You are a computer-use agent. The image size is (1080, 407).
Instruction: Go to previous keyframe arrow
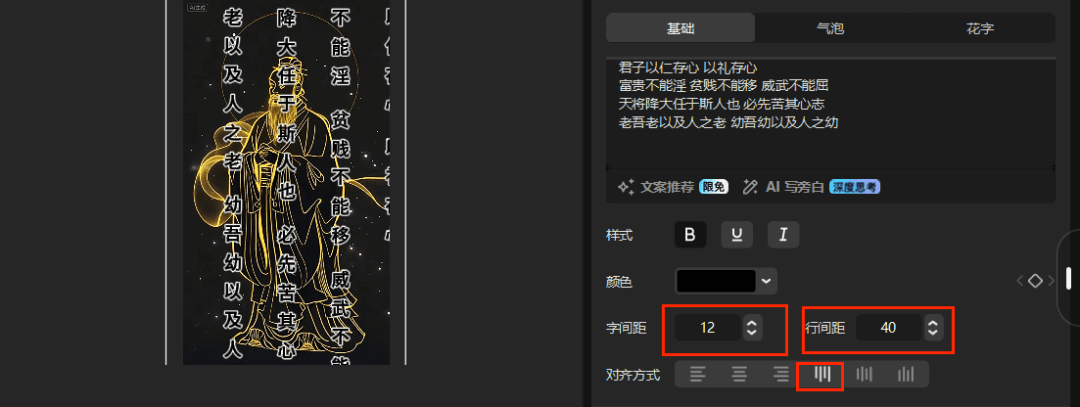[x=1020, y=281]
